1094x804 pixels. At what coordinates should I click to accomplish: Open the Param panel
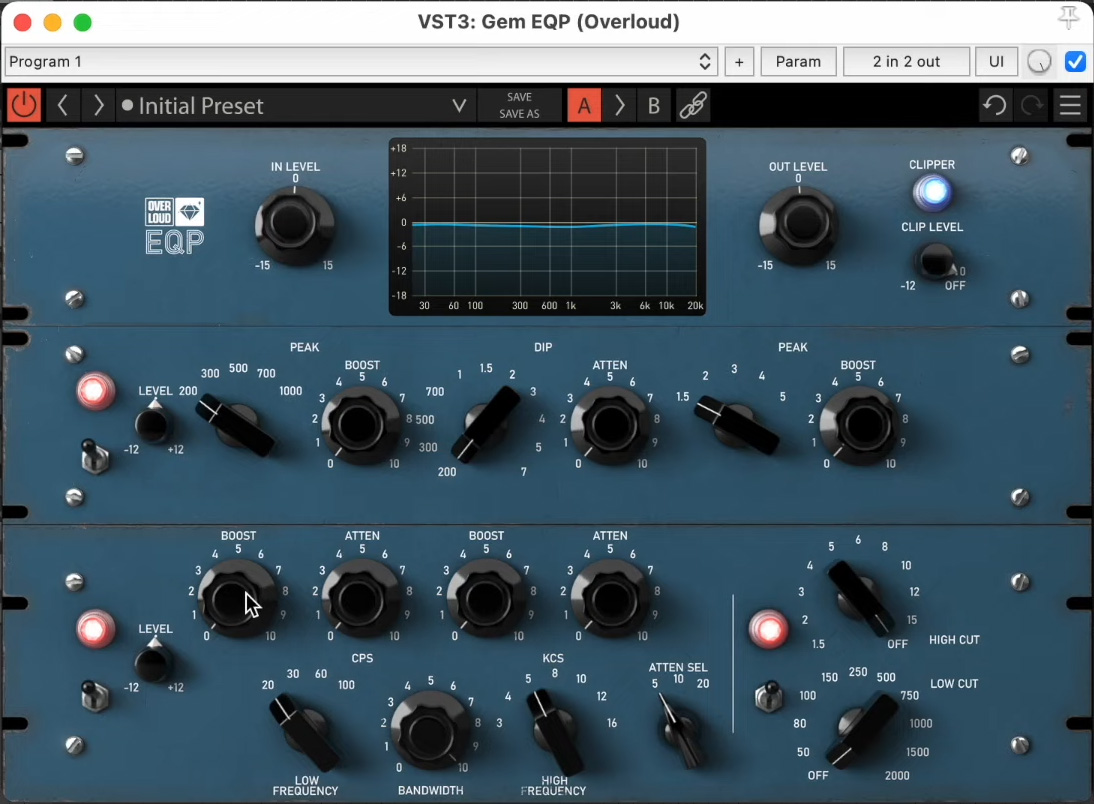coord(798,61)
